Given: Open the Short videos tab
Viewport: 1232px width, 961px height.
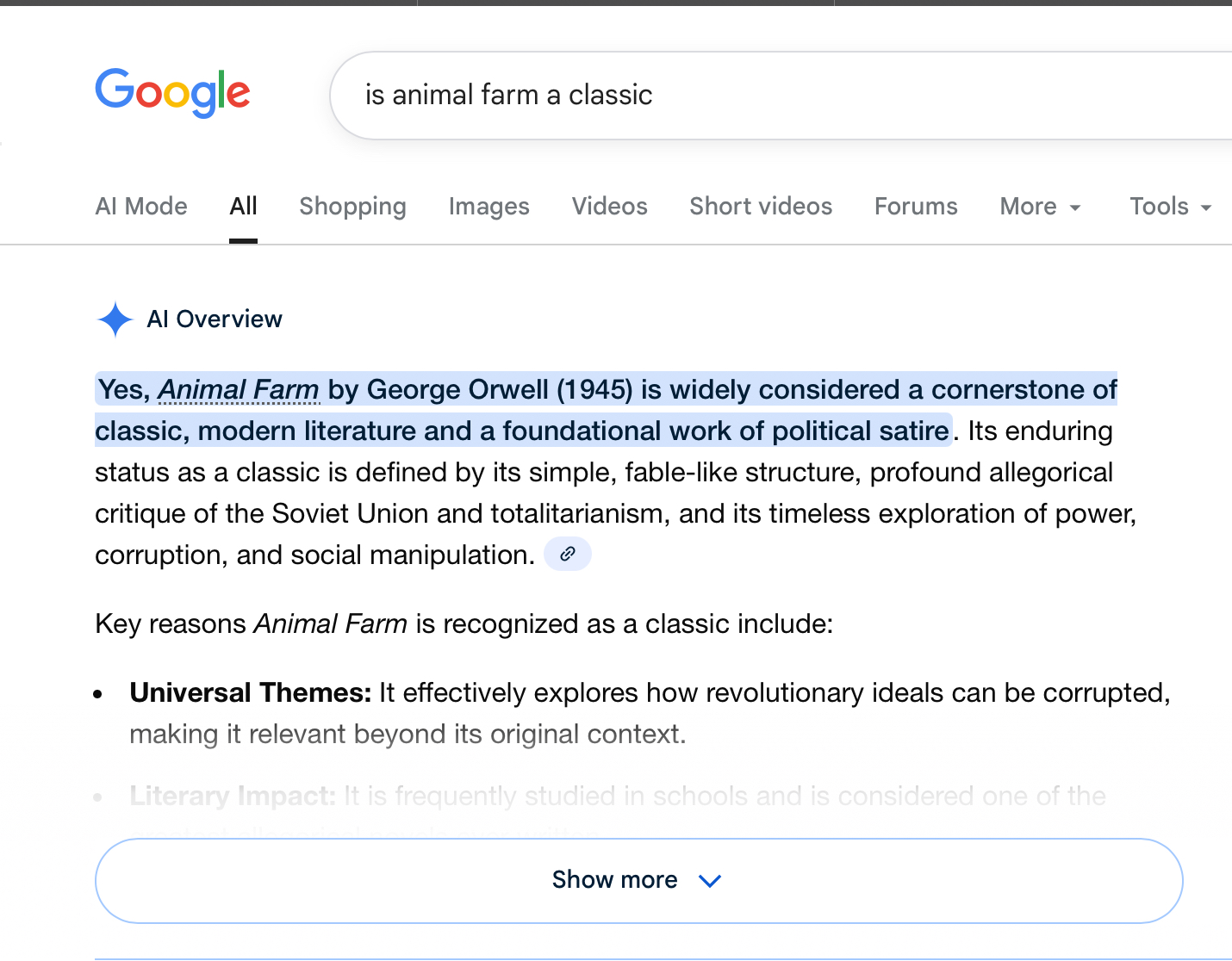Looking at the screenshot, I should [x=761, y=207].
